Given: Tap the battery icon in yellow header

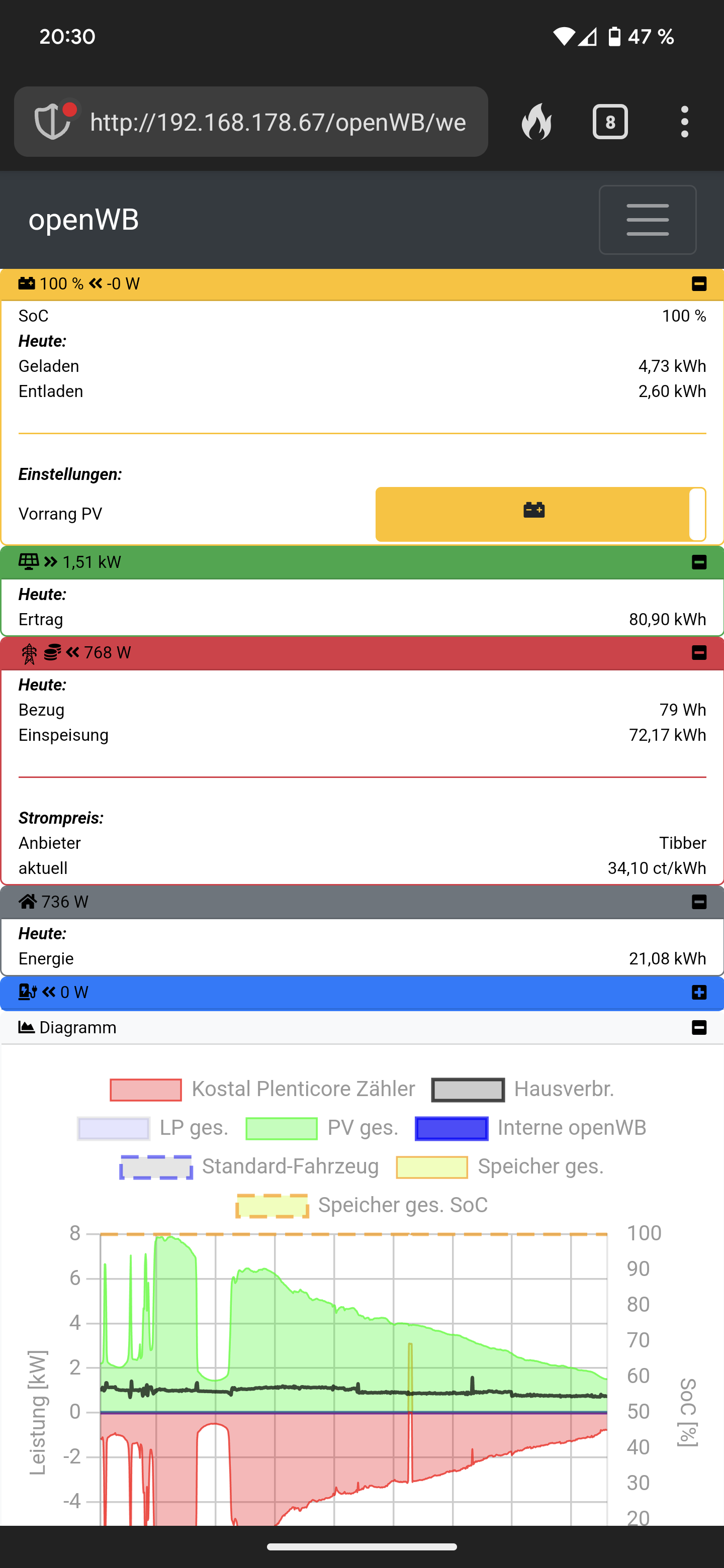Looking at the screenshot, I should 26,283.
